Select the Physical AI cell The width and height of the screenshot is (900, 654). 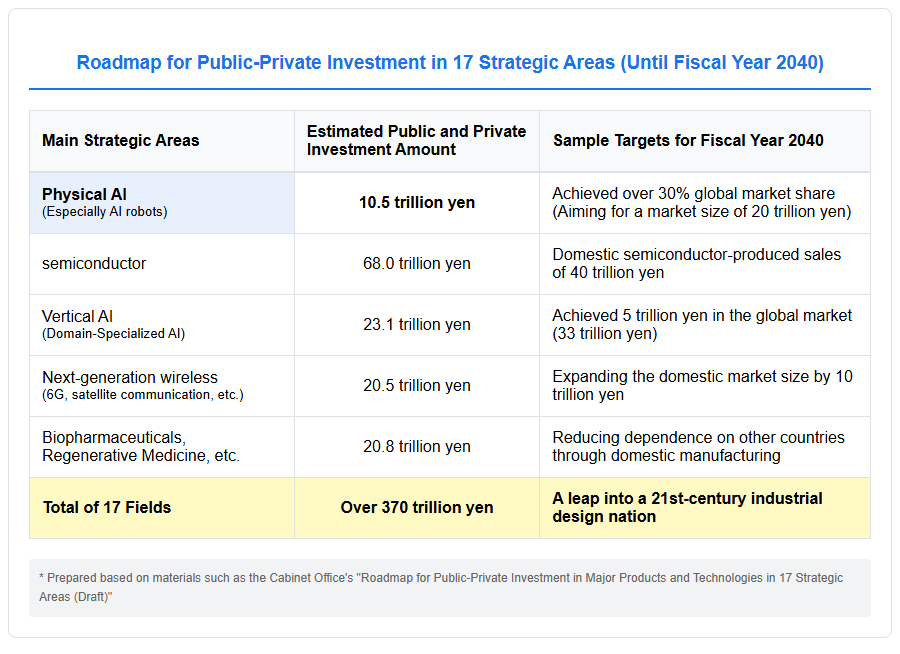point(162,203)
